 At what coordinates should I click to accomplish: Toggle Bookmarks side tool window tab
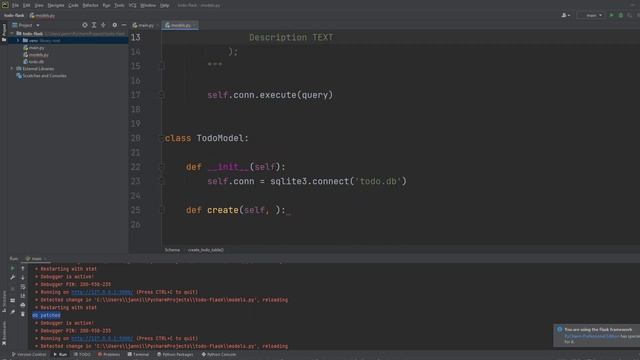[4, 333]
